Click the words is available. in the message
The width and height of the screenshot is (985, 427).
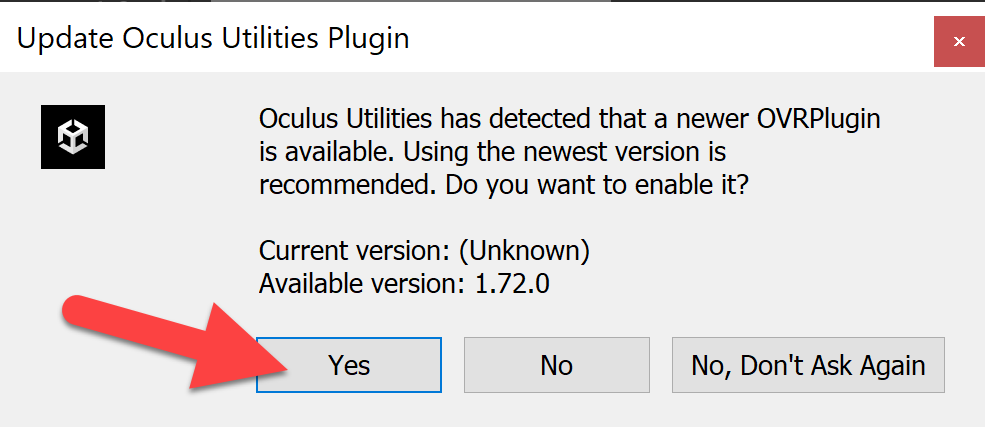[327, 153]
